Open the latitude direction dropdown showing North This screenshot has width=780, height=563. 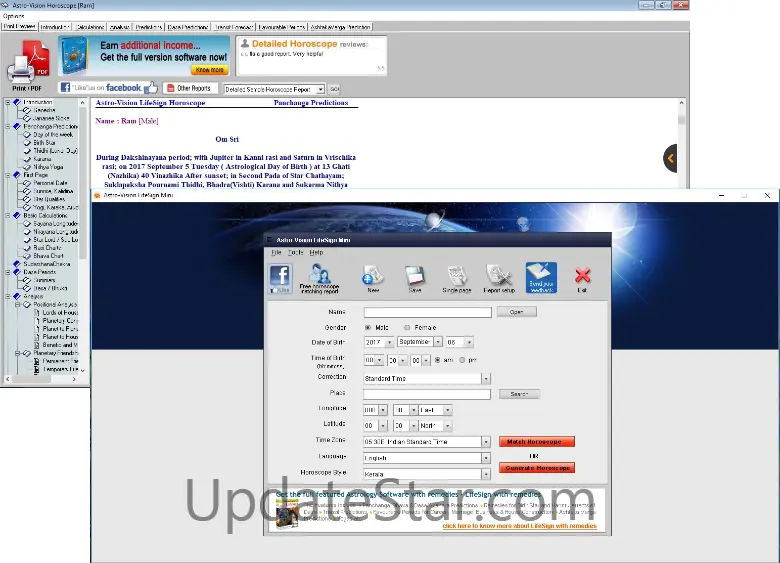coord(448,426)
